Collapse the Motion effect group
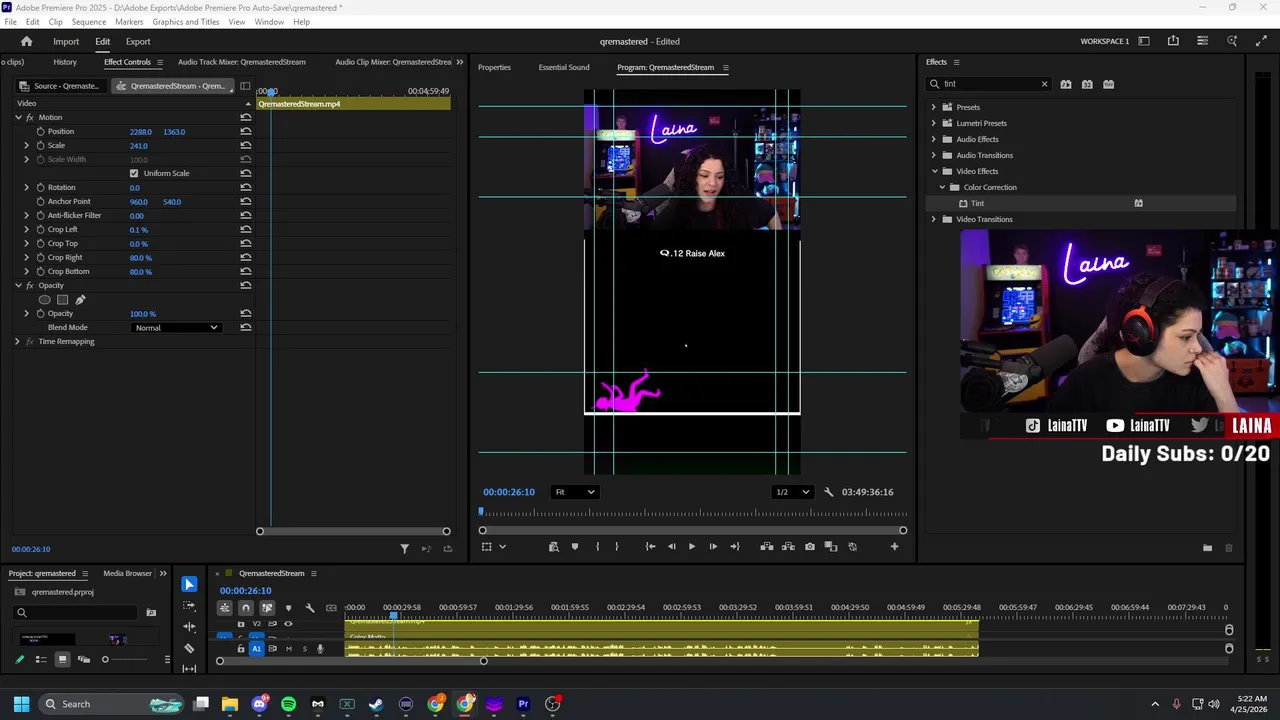Screen dimensions: 1280x720 pos(17,117)
